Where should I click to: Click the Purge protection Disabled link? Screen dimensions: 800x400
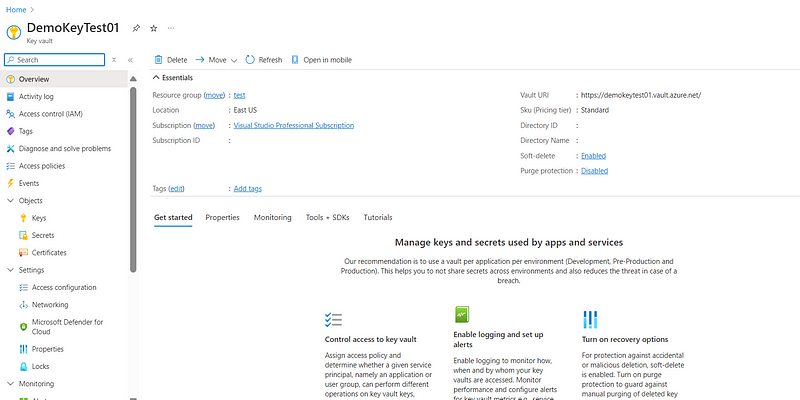pos(594,171)
